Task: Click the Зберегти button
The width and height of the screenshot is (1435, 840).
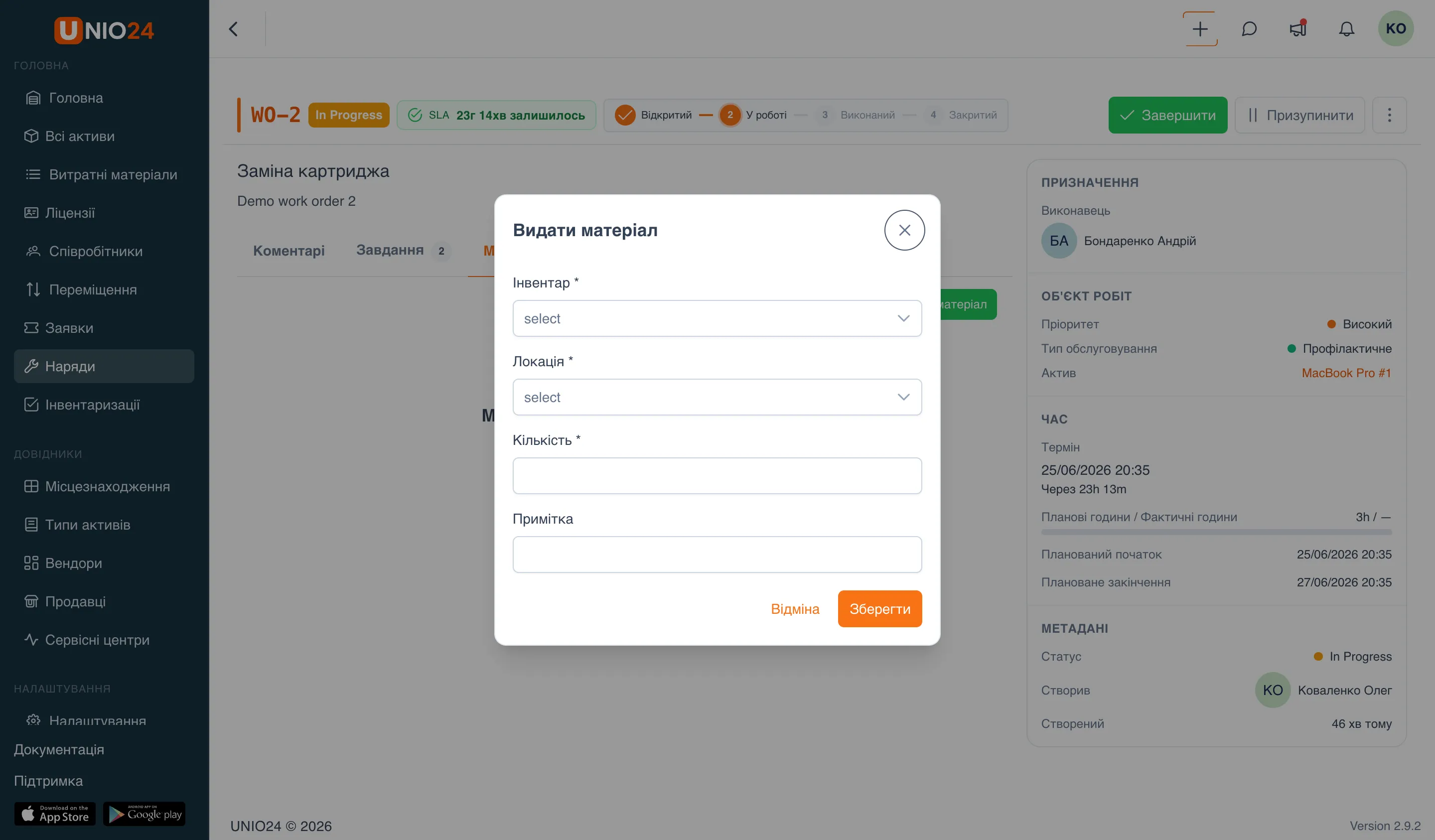Action: click(x=879, y=609)
